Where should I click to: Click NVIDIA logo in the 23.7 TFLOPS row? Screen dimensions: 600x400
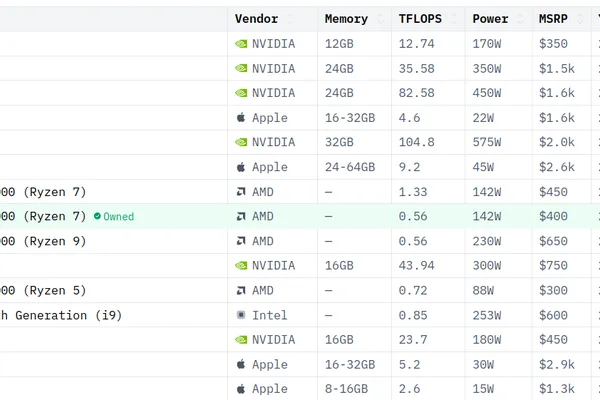(241, 340)
